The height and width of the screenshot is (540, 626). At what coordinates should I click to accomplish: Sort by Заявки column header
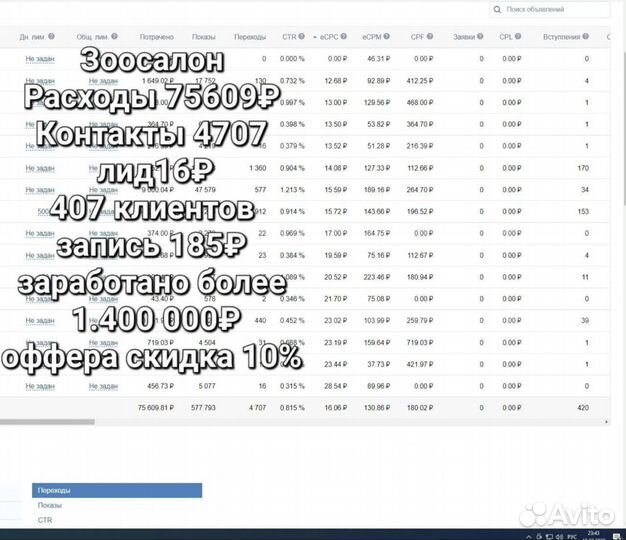(464, 37)
